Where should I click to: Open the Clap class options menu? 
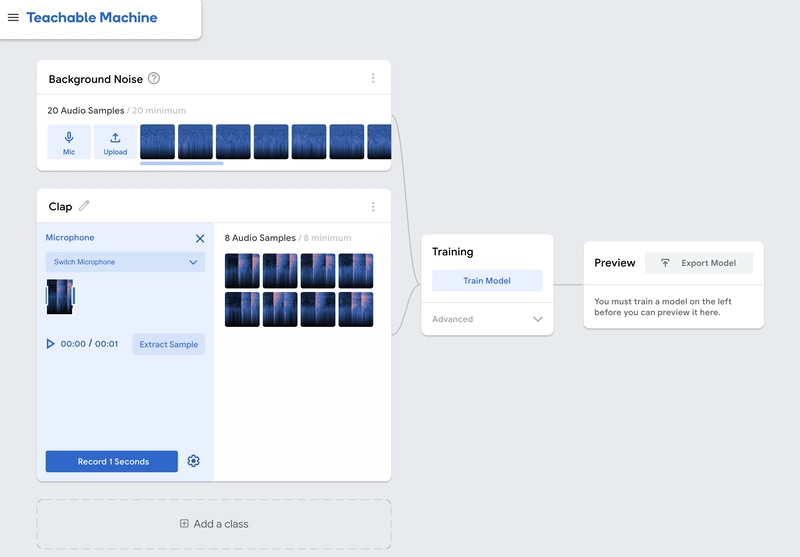(373, 207)
